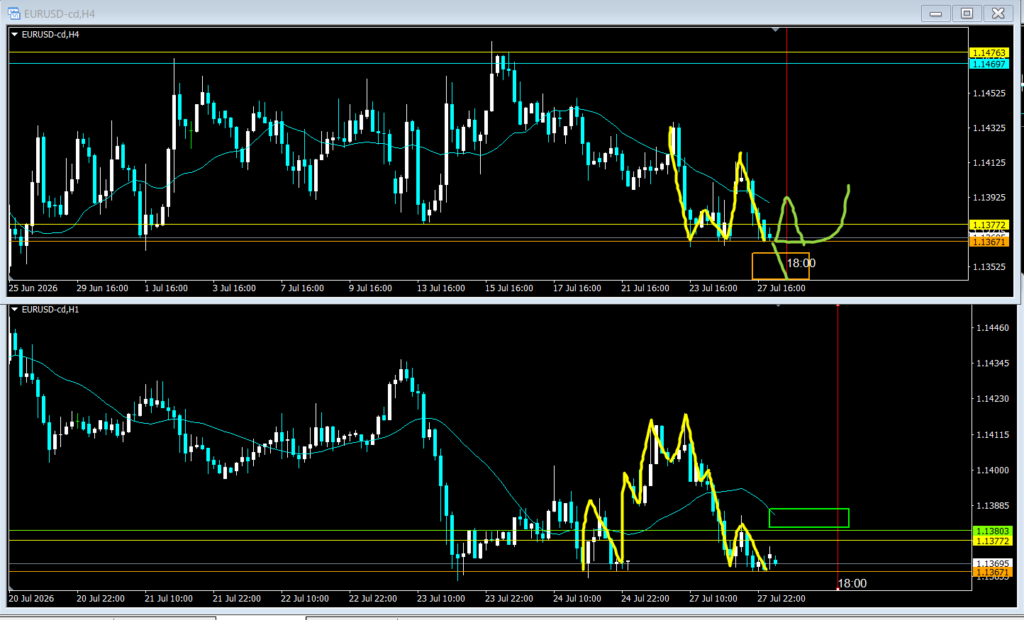This screenshot has height=620, width=1024.
Task: Click the 29 Jun 16:00 time label
Action: click(103, 288)
